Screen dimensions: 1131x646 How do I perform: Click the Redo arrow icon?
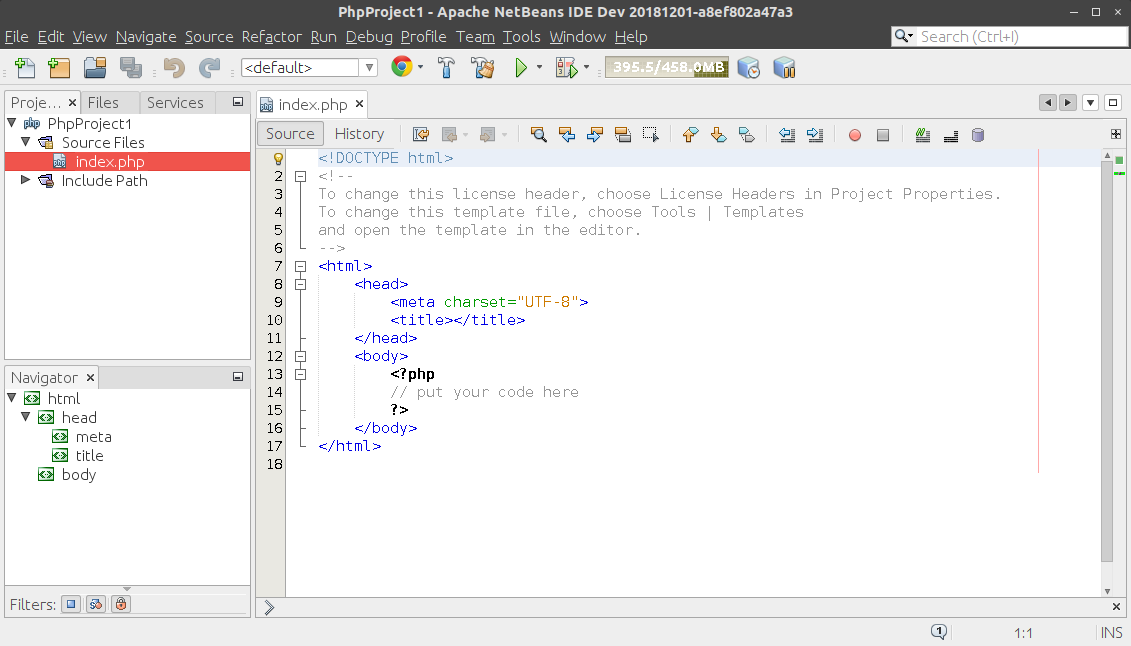pos(209,68)
